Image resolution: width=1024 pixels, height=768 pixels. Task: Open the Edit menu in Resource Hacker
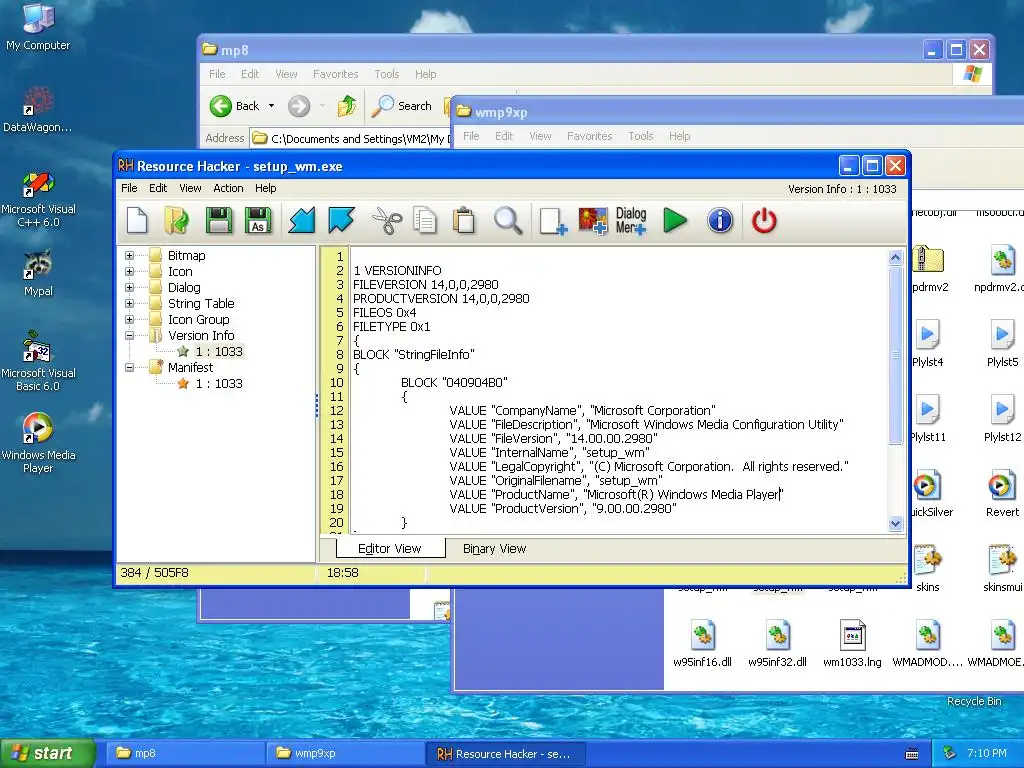(x=158, y=188)
